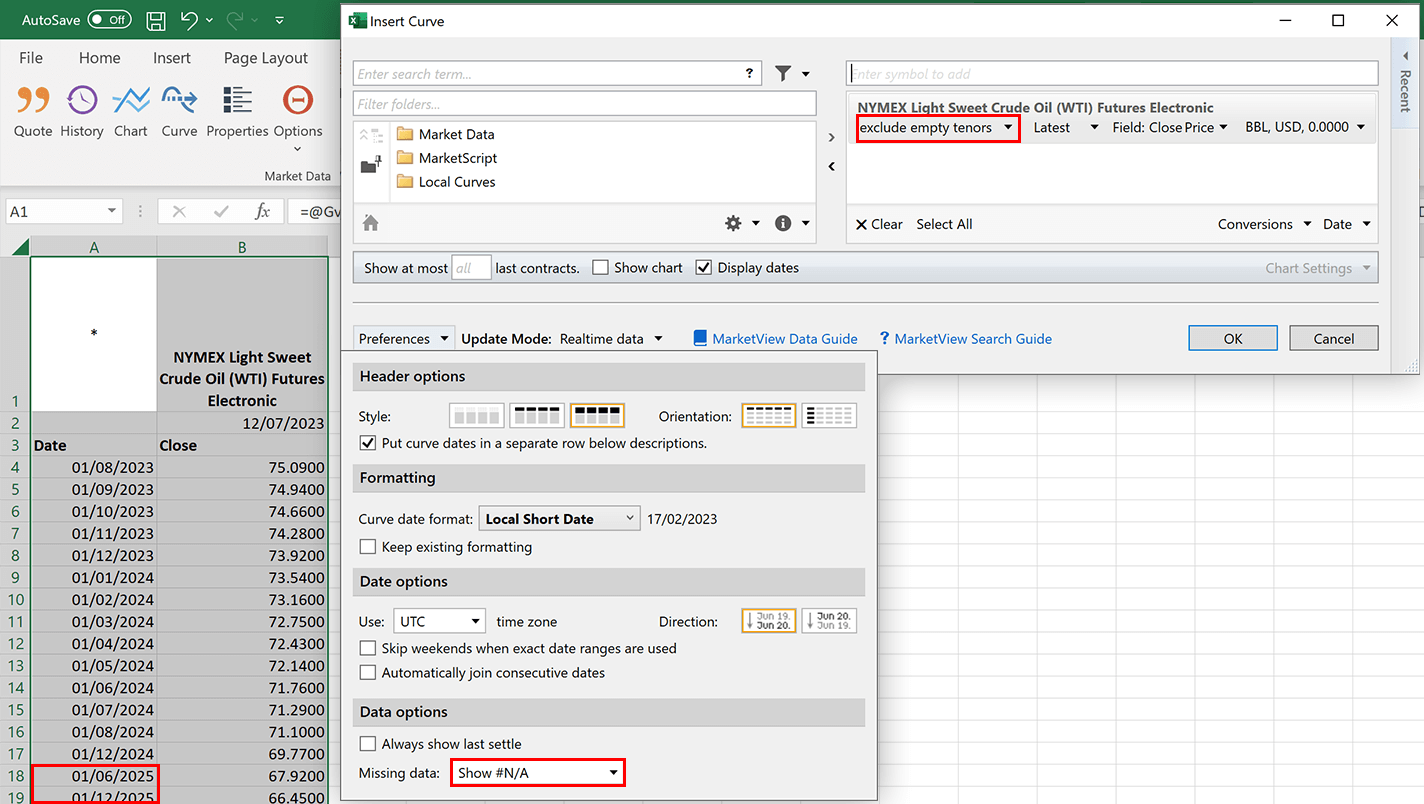Click the info icon in the folder pane
This screenshot has height=804, width=1424.
(x=783, y=224)
